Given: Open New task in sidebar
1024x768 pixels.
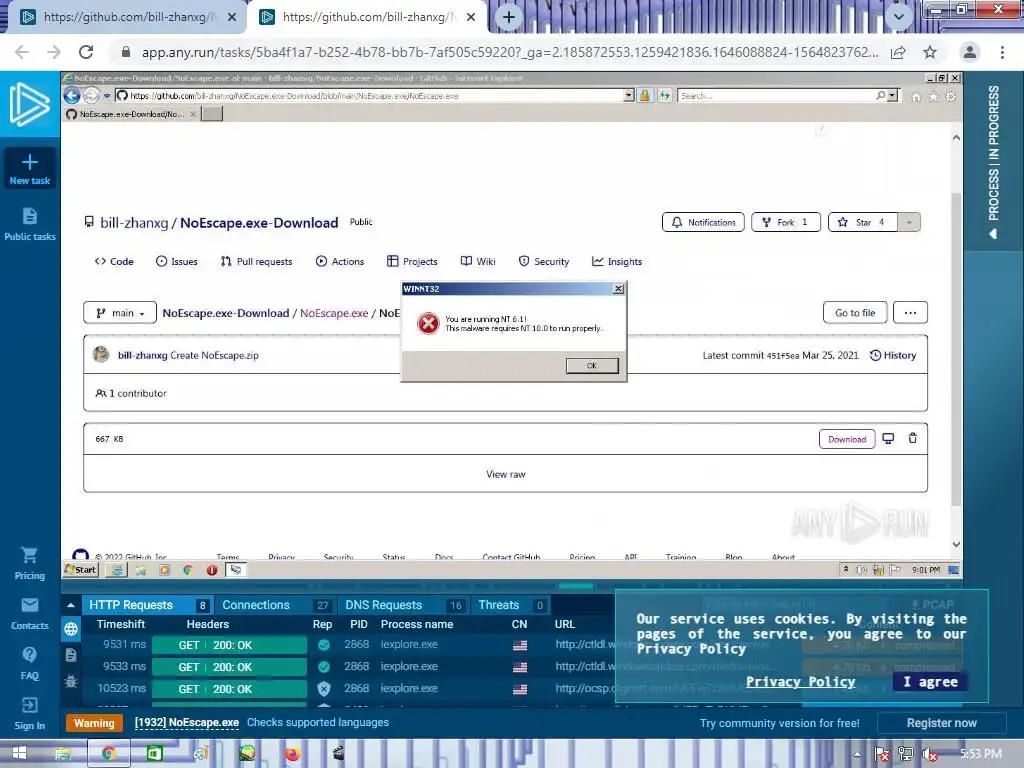Looking at the screenshot, I should pos(29,168).
